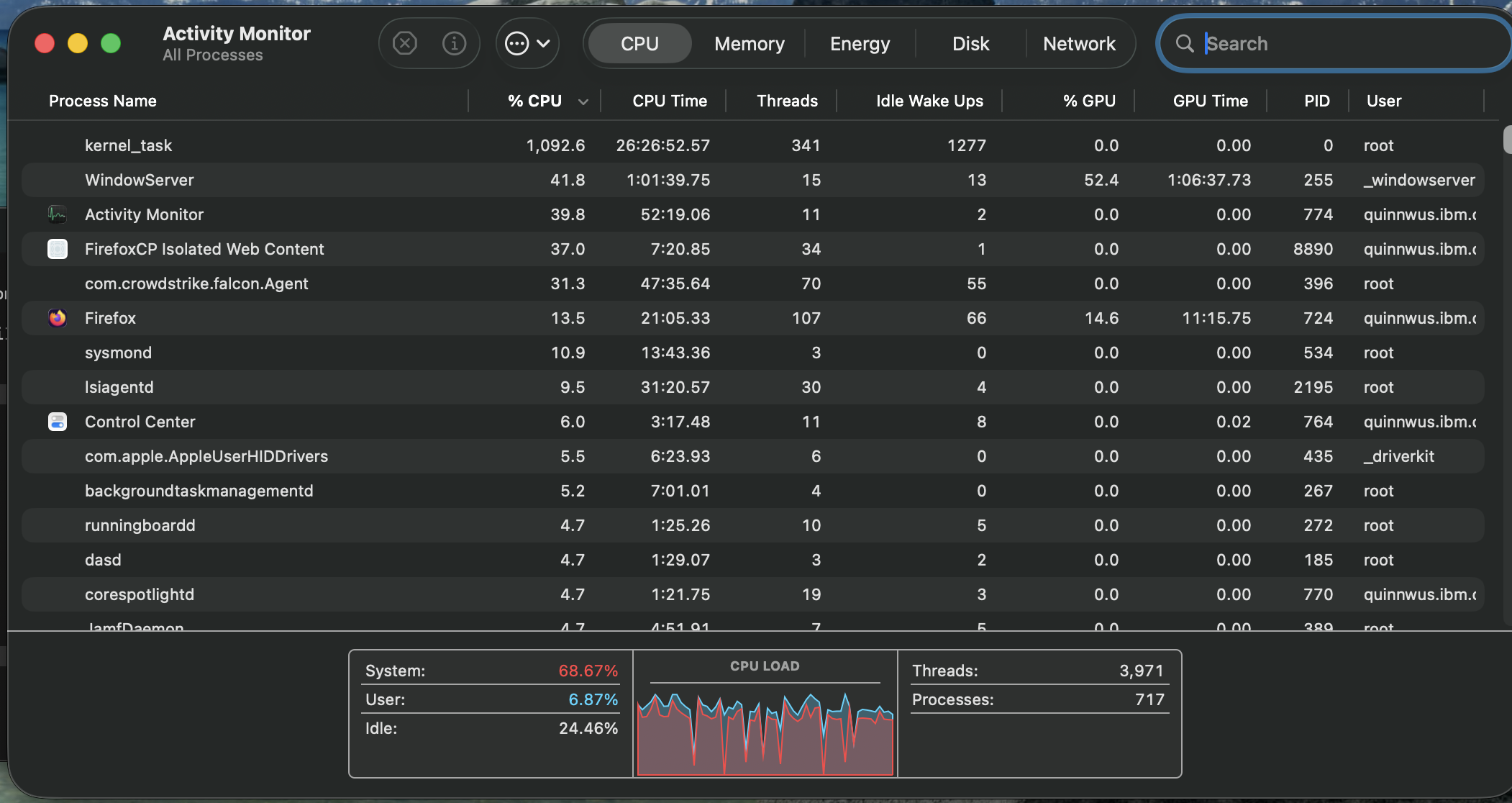Image resolution: width=1512 pixels, height=803 pixels.
Task: Click the red close window button
Action: click(x=45, y=44)
